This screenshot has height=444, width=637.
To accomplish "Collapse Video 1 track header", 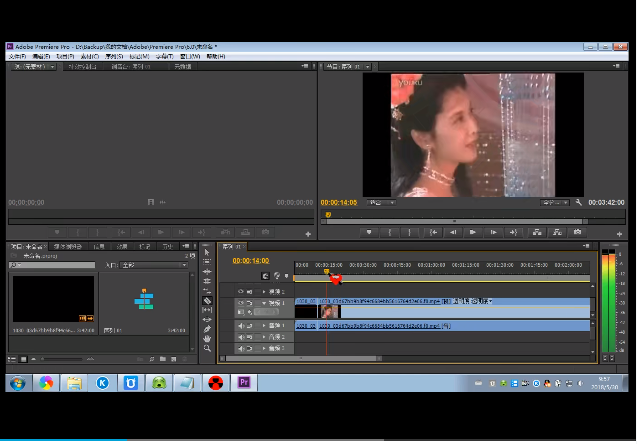I will (x=264, y=303).
